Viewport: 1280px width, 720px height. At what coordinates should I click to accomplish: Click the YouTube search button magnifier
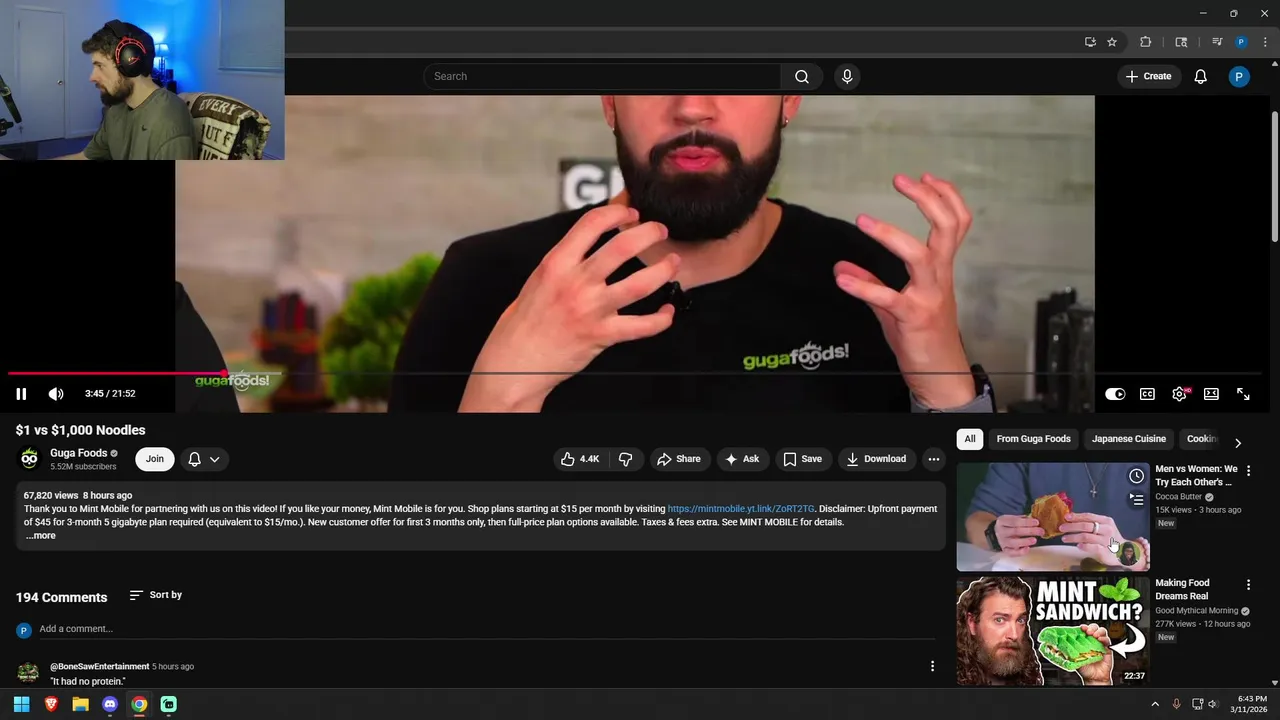click(x=802, y=77)
